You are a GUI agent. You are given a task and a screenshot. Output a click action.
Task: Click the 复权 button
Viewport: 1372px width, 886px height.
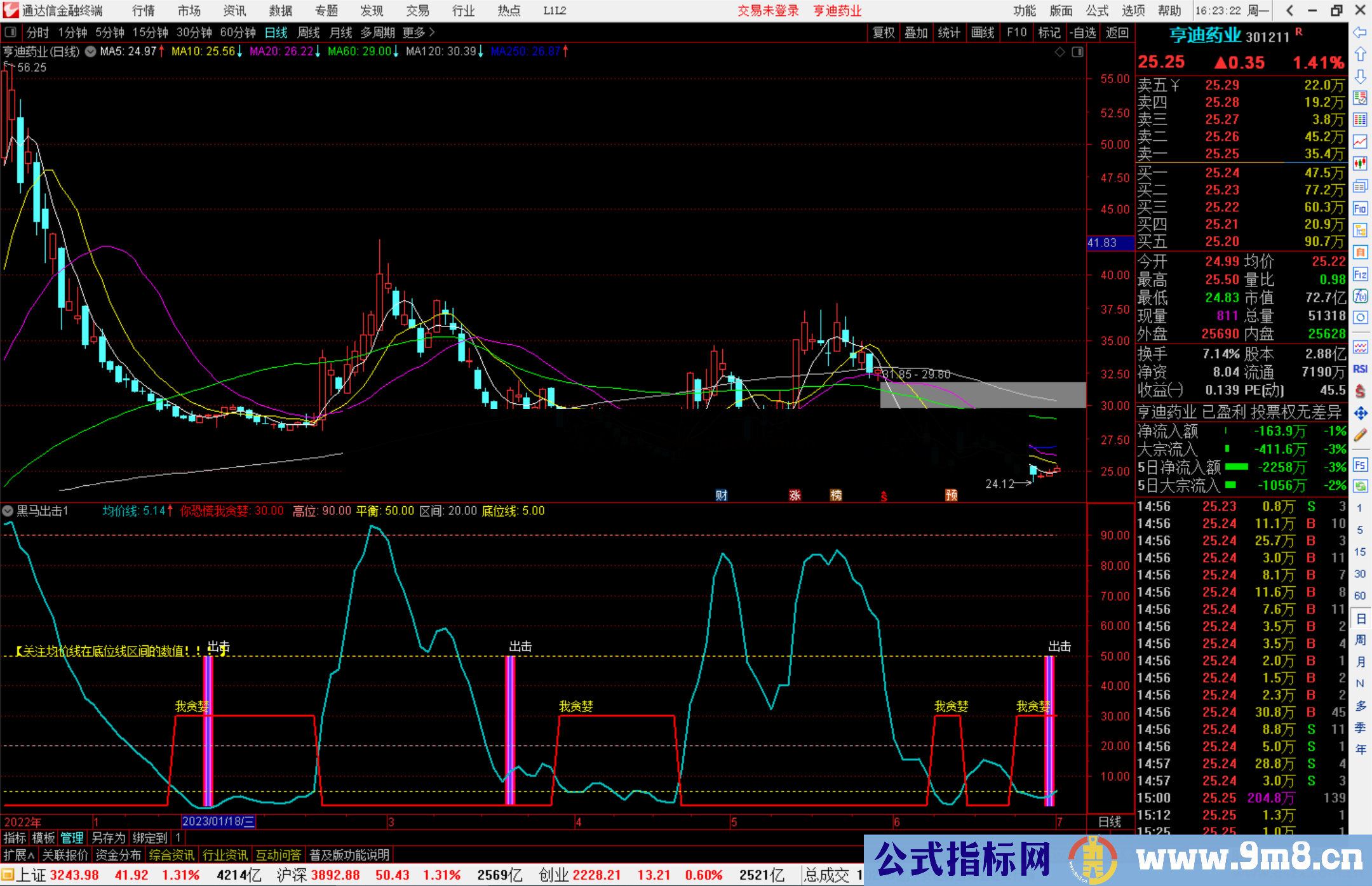pos(884,32)
